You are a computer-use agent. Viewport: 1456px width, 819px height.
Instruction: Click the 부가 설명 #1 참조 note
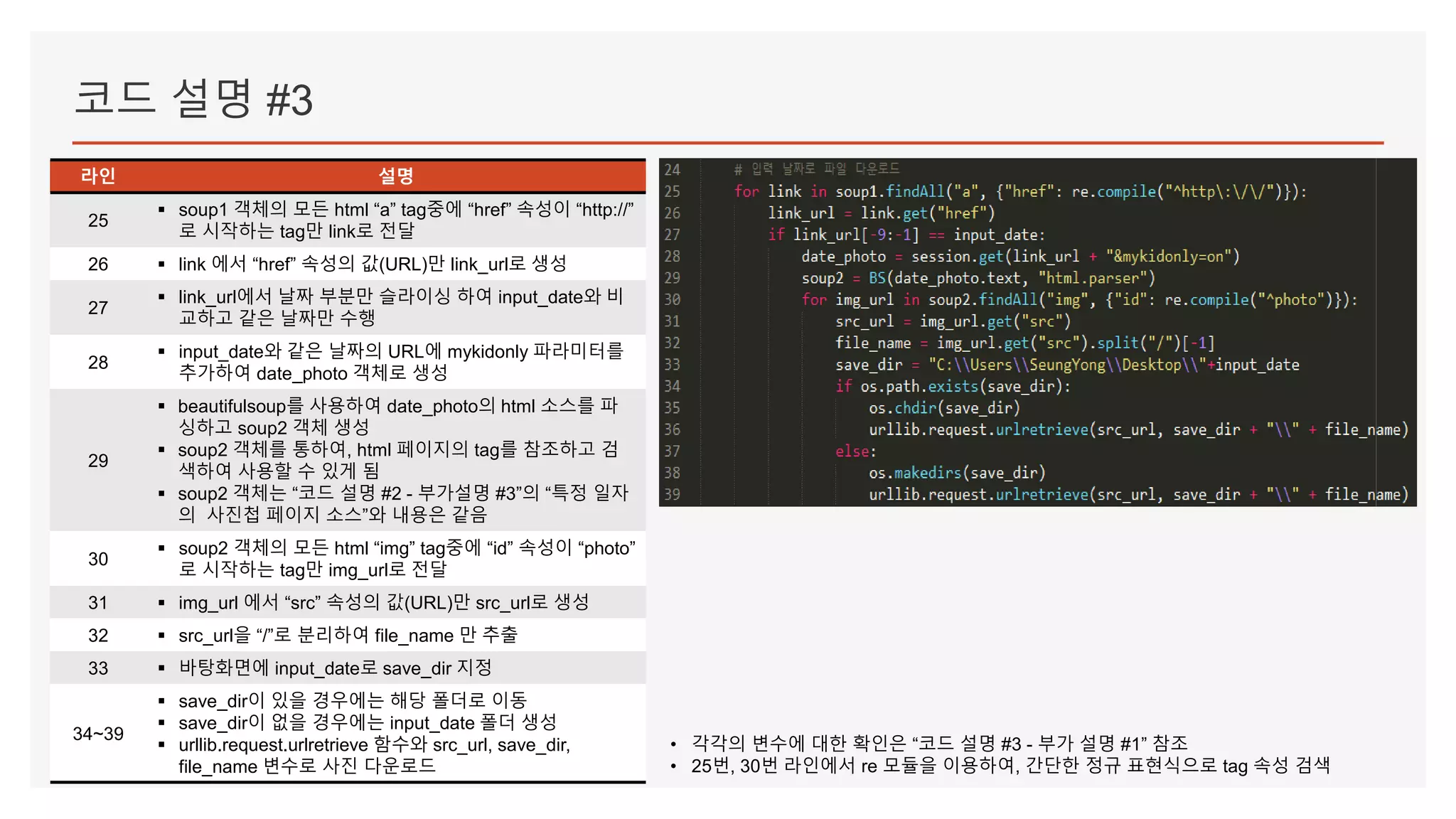pyautogui.click(x=938, y=744)
